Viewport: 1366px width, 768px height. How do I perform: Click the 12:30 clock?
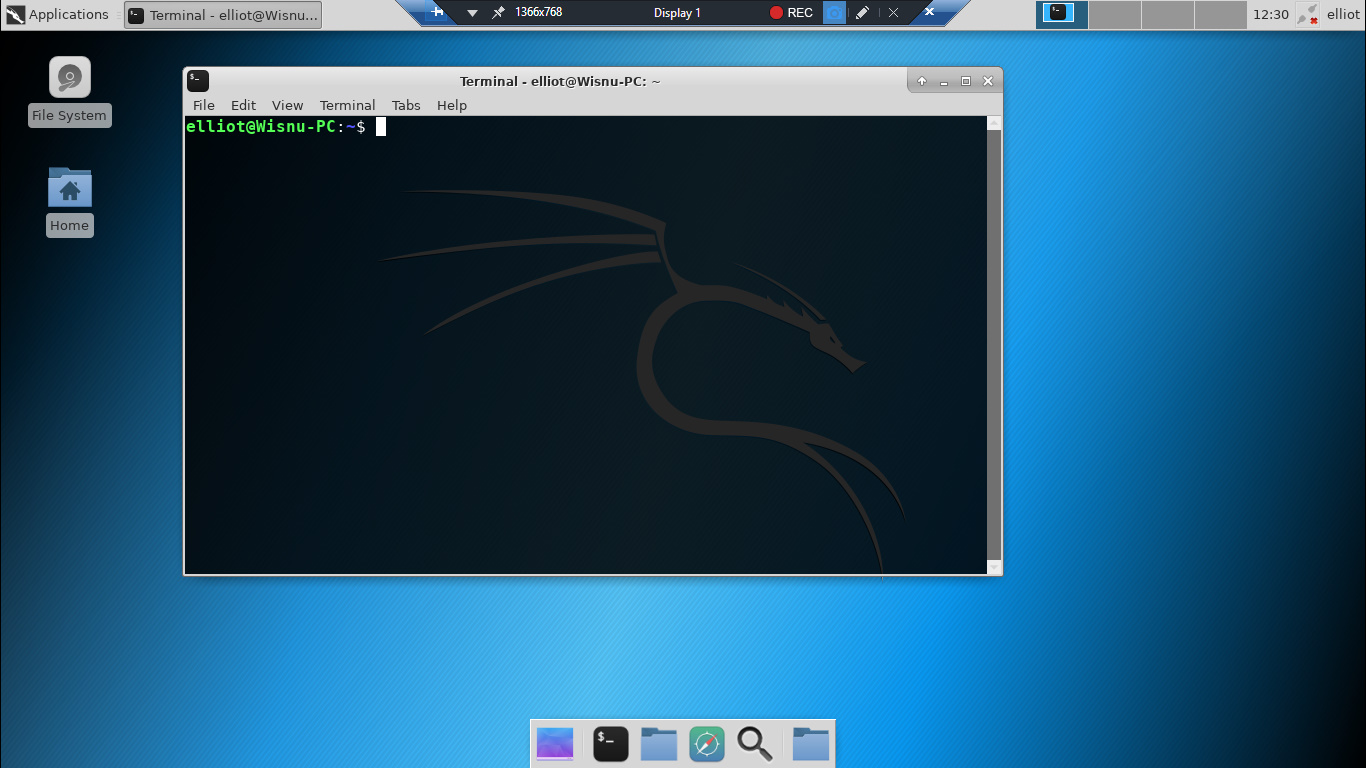click(1270, 14)
